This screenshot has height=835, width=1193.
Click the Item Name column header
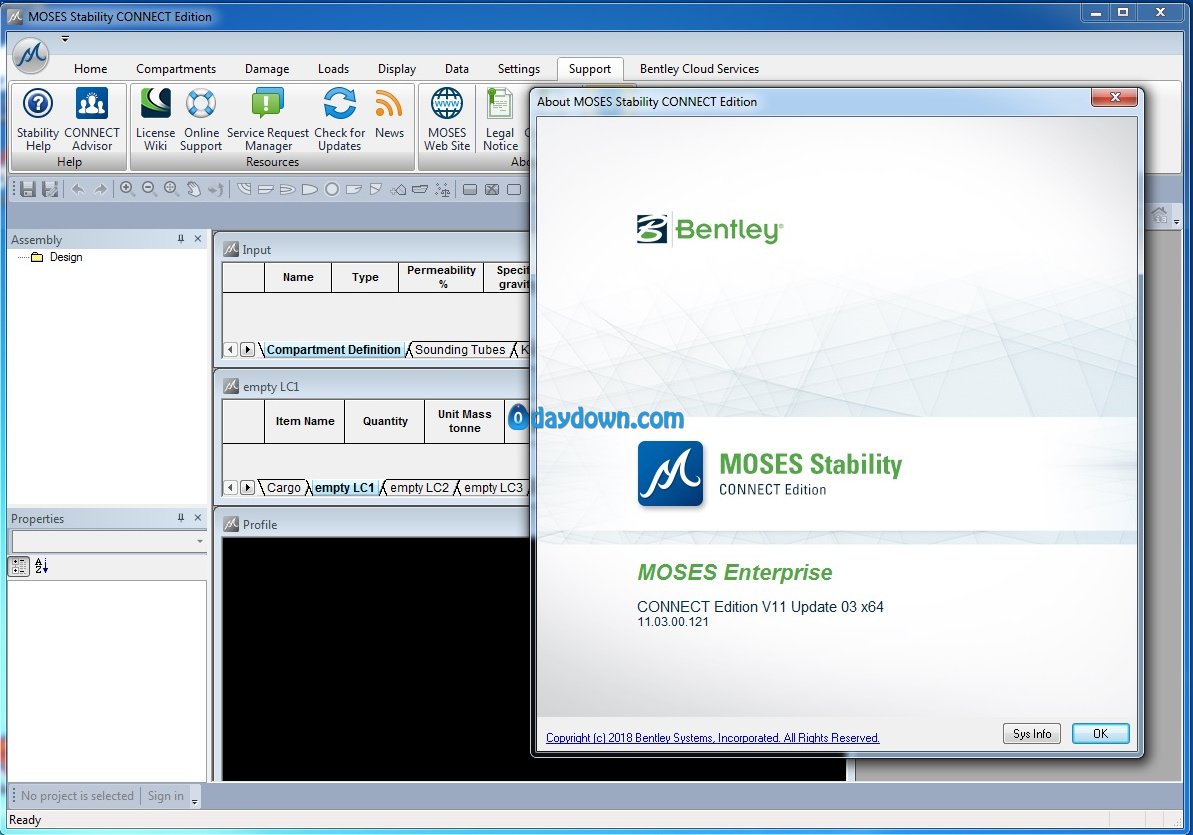coord(304,421)
